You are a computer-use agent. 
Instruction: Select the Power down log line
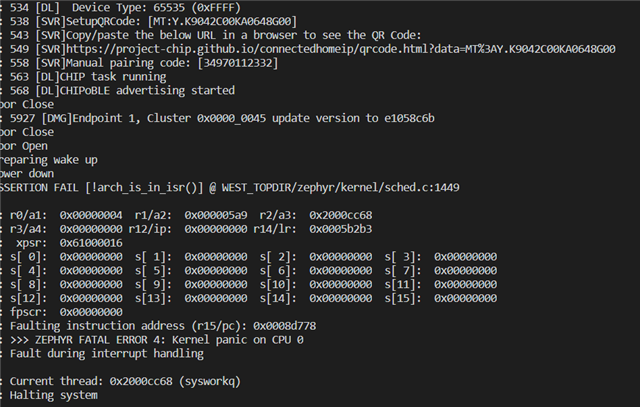(27, 173)
